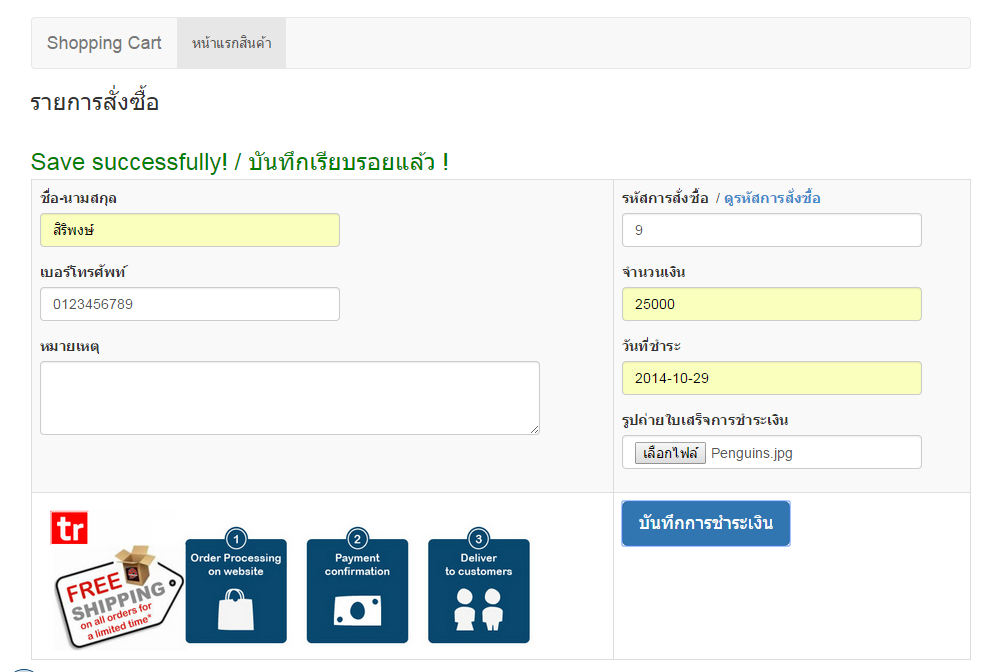Click the red 'tr' logo icon

point(69,528)
